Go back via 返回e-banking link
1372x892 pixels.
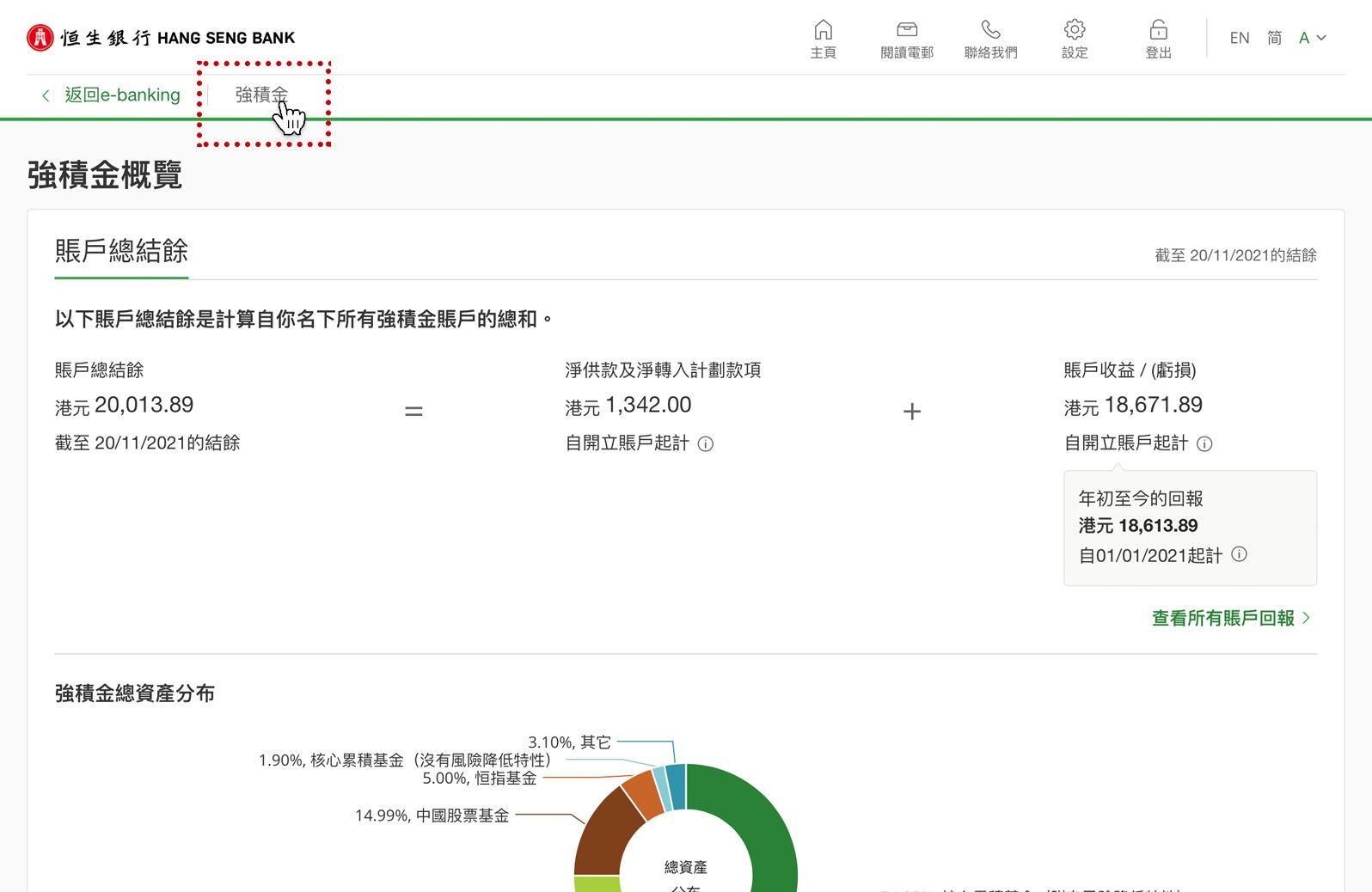[x=123, y=95]
